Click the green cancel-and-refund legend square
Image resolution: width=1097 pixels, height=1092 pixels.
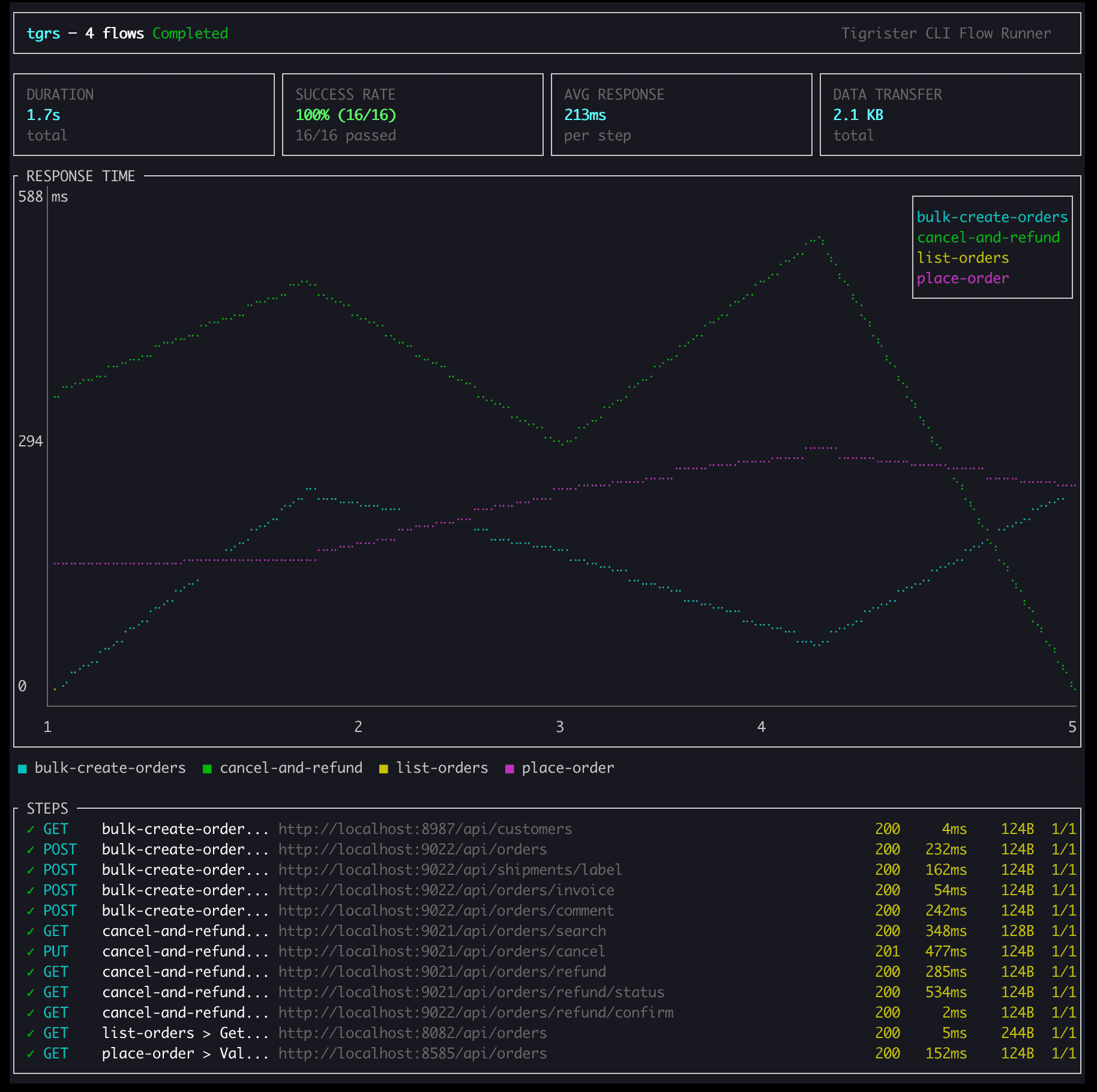click(207, 767)
